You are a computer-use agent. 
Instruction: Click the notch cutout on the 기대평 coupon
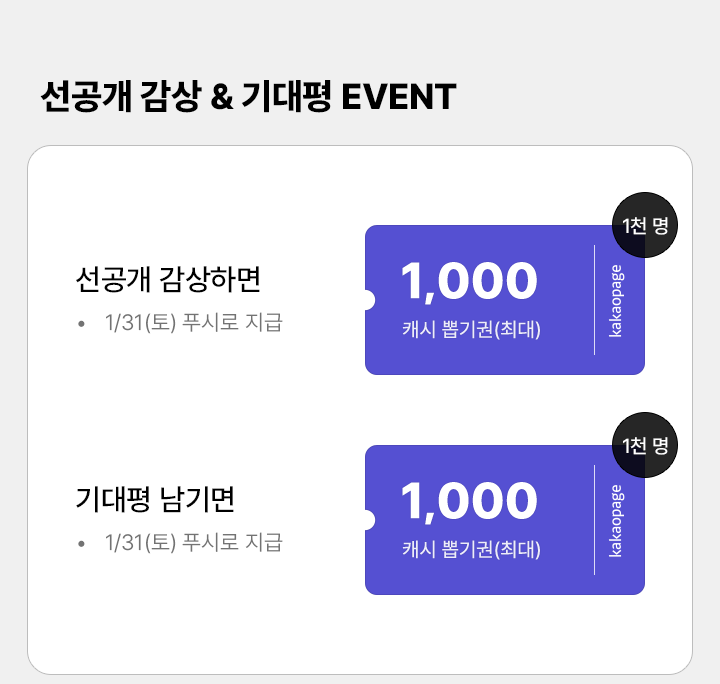pyautogui.click(x=366, y=520)
